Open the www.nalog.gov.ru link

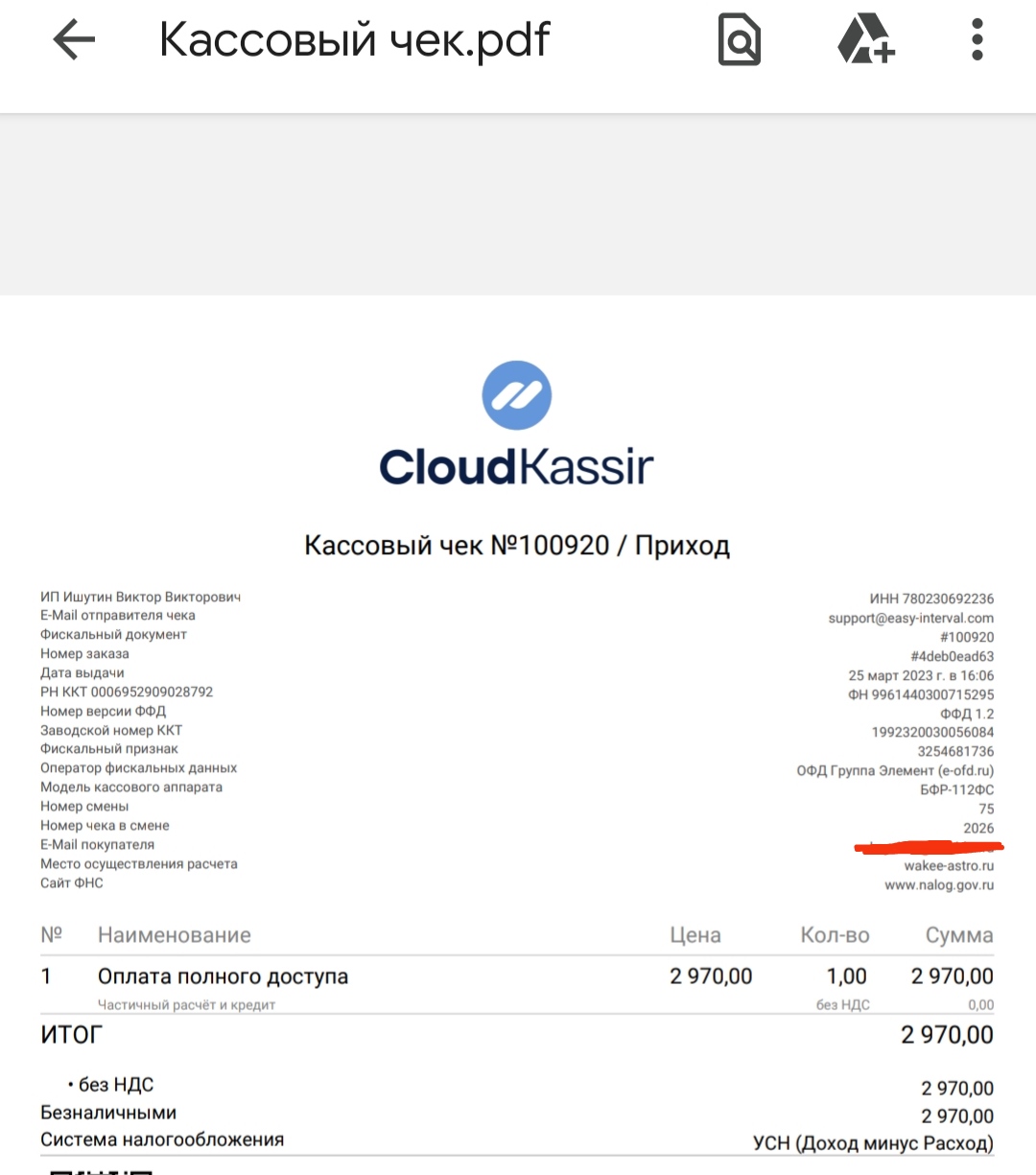[x=938, y=885]
